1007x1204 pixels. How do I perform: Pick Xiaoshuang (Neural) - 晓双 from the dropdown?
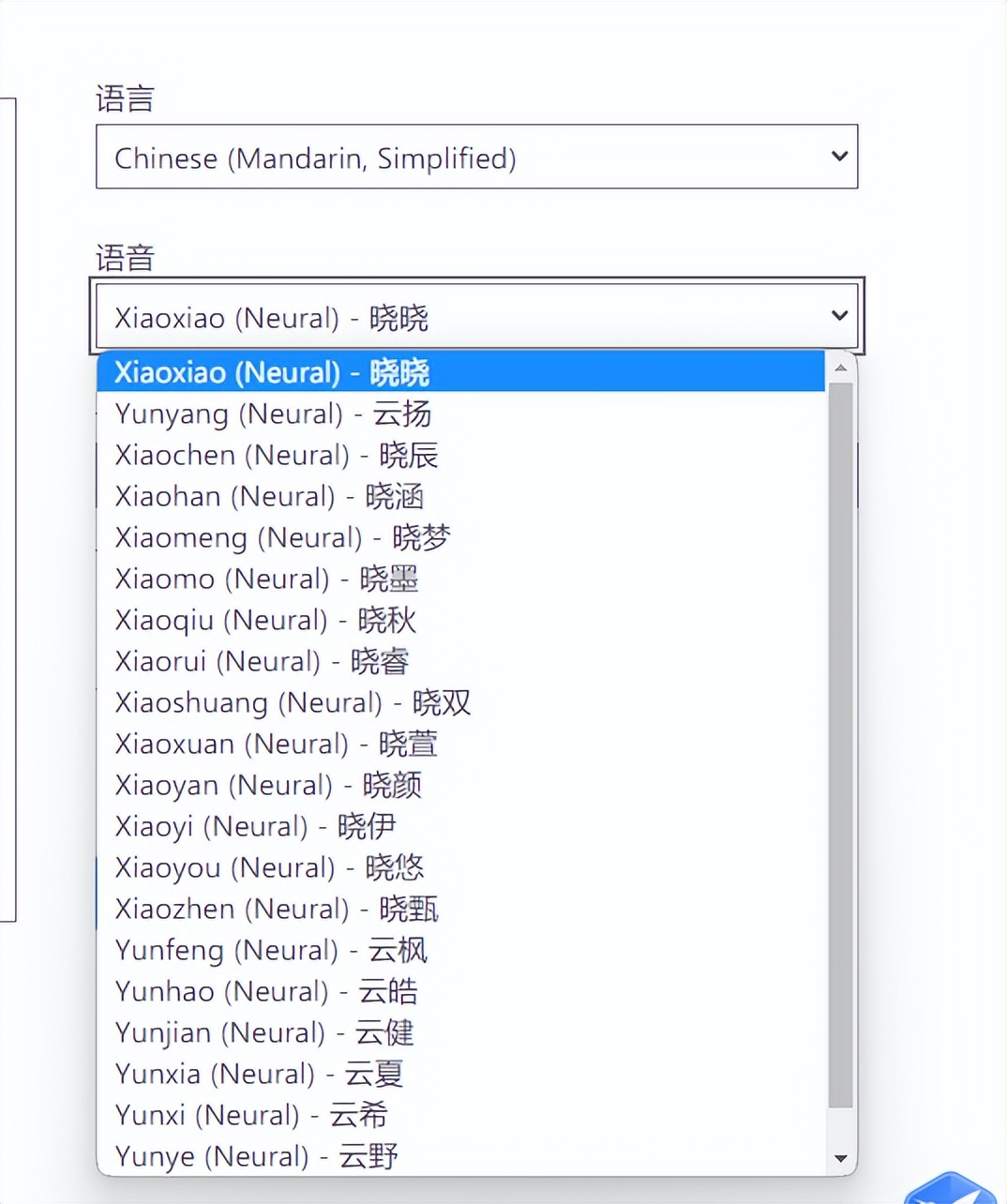[291, 702]
